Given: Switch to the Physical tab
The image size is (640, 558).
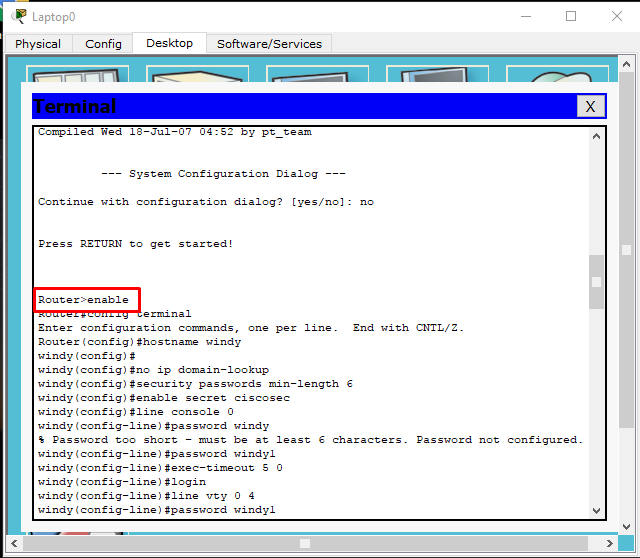Looking at the screenshot, I should tap(38, 44).
